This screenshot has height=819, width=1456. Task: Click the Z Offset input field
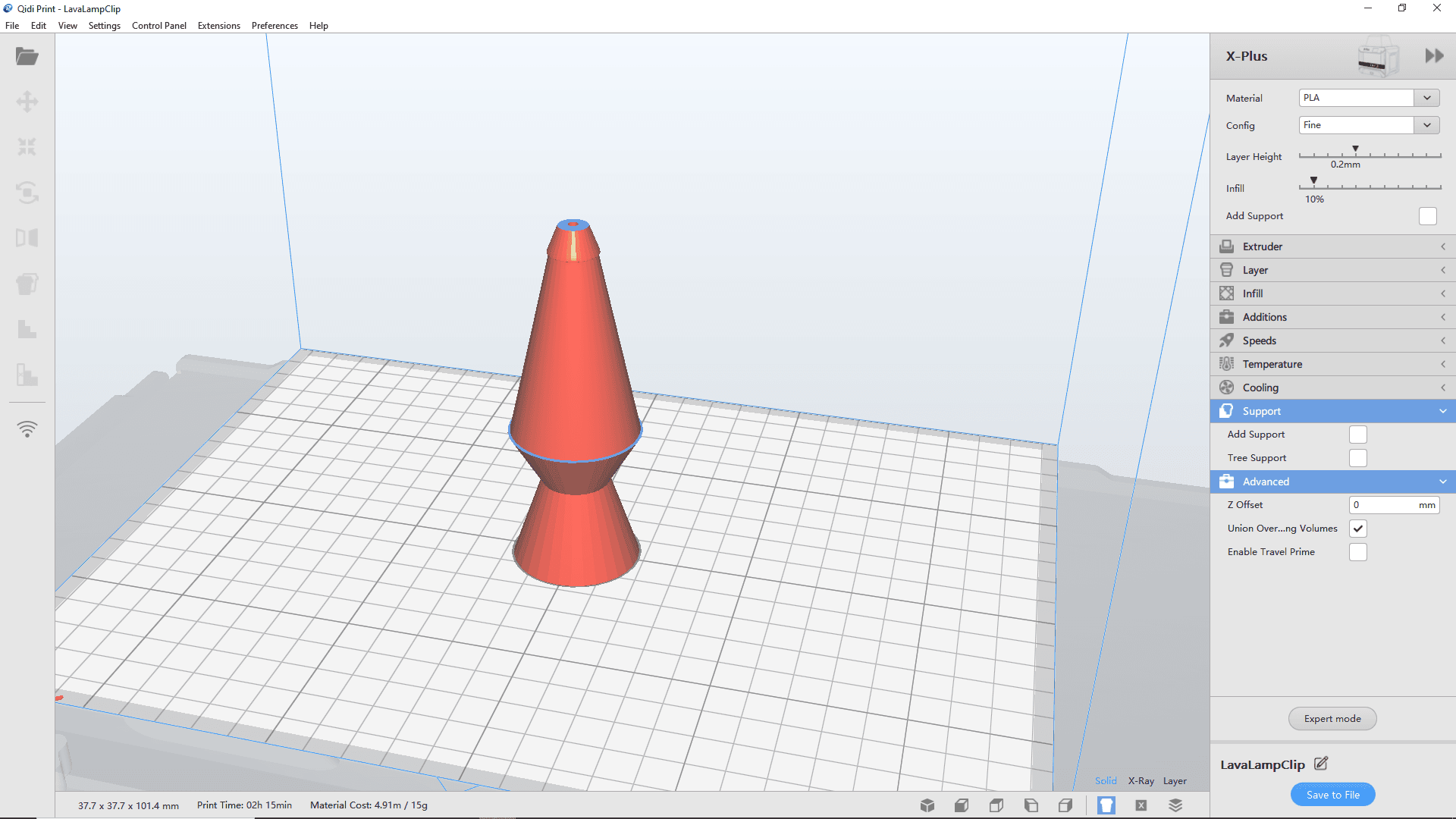(1394, 505)
